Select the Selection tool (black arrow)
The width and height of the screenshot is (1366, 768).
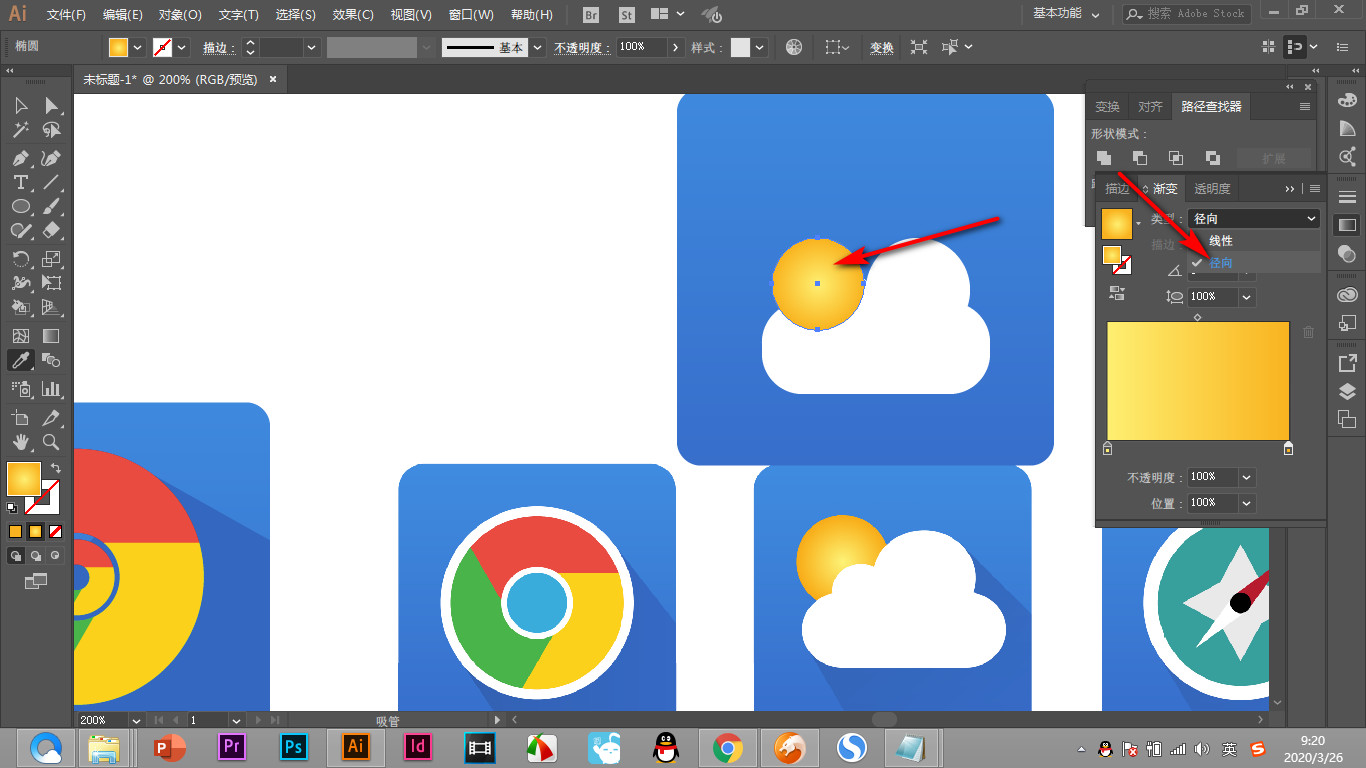(21, 105)
